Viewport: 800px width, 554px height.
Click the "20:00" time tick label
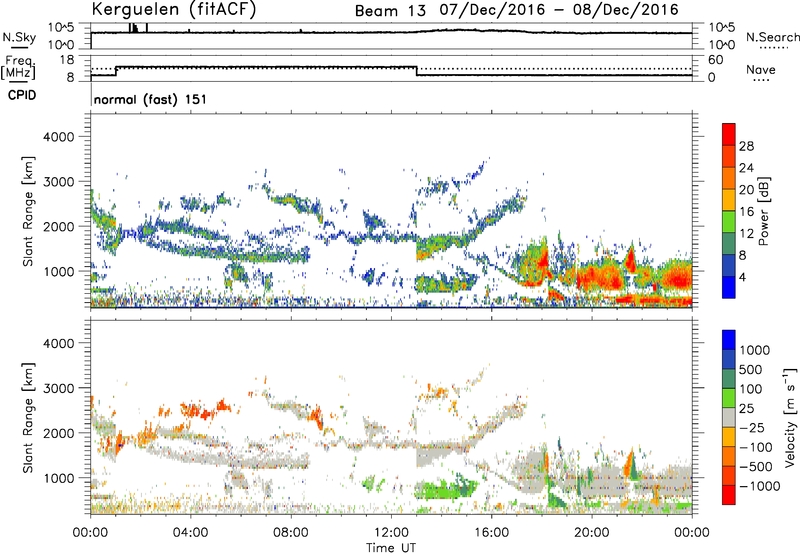point(591,533)
